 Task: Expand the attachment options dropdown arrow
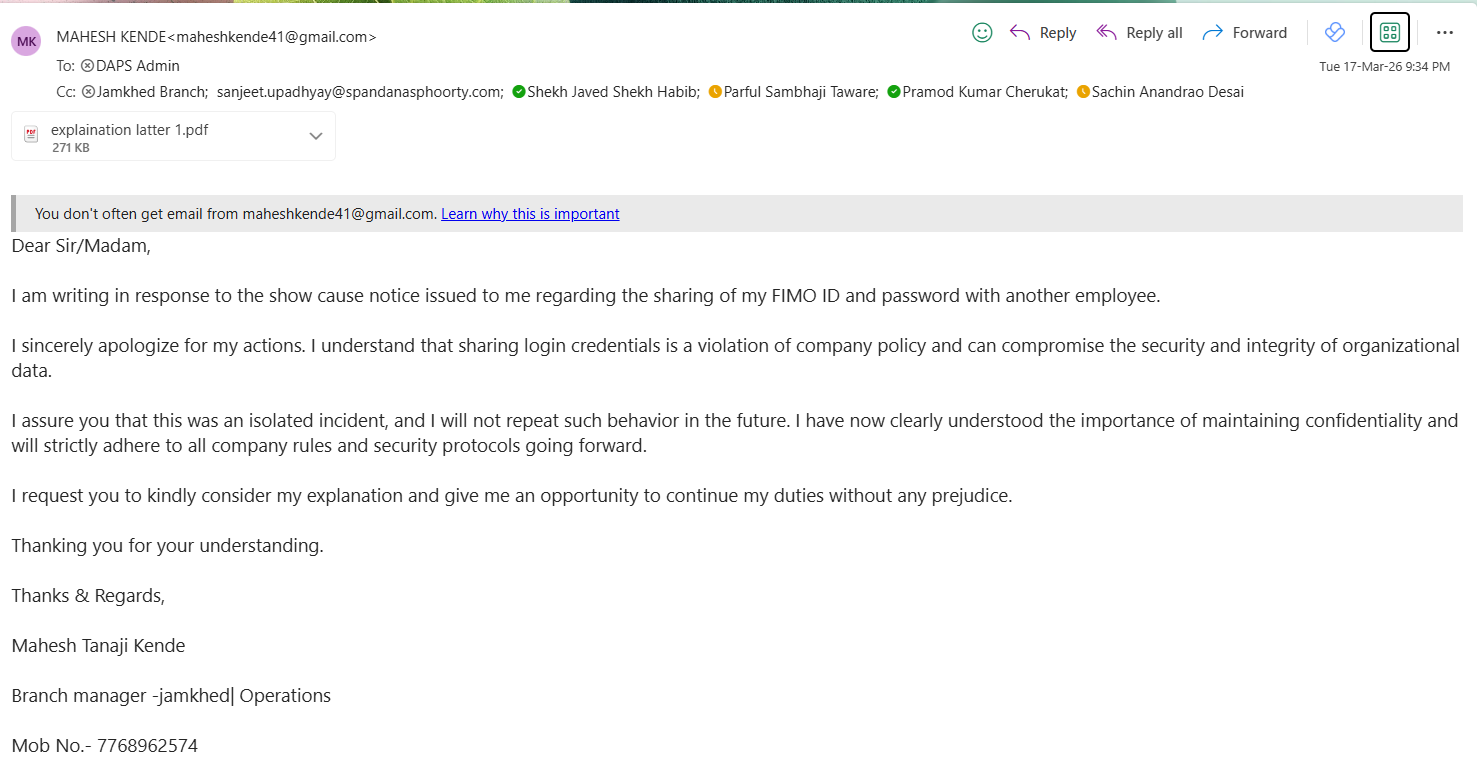pyautogui.click(x=316, y=136)
